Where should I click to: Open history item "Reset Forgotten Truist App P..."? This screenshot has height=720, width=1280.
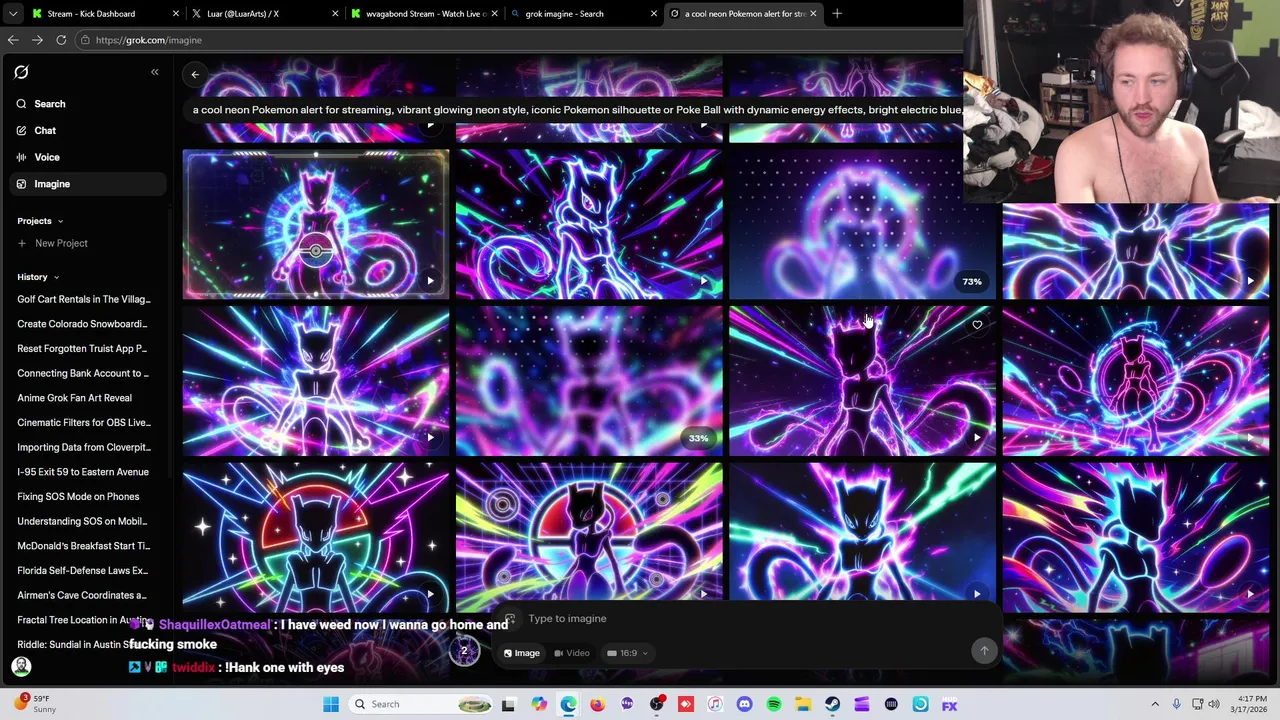[82, 349]
